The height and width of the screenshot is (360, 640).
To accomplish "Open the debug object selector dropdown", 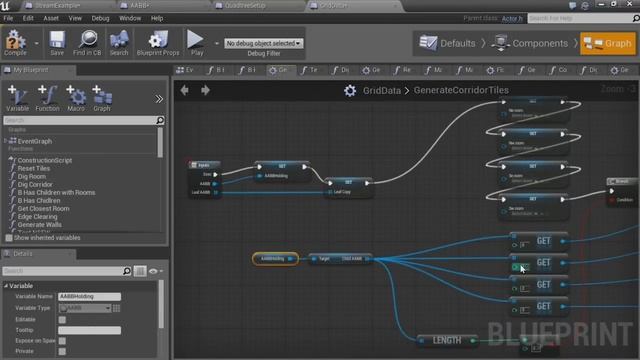I will [x=263, y=43].
